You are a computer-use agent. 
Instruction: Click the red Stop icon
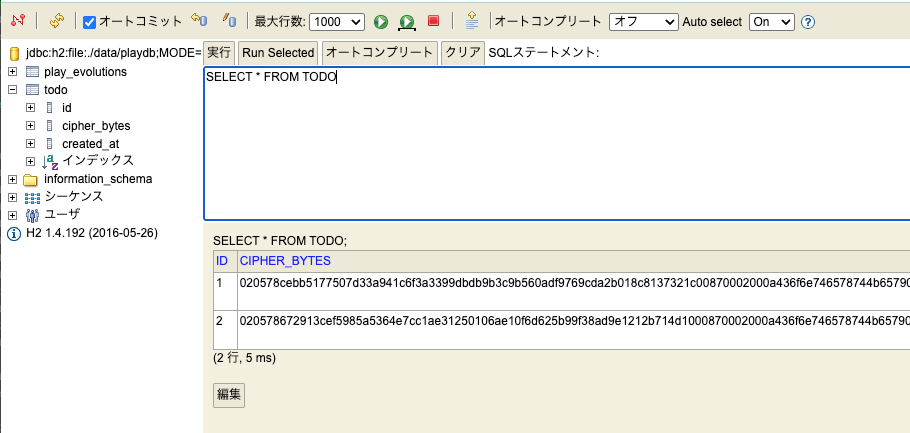[x=433, y=21]
